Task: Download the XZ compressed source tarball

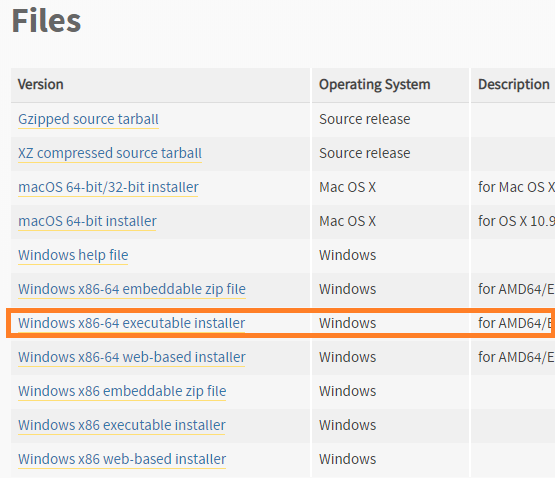Action: 110,153
